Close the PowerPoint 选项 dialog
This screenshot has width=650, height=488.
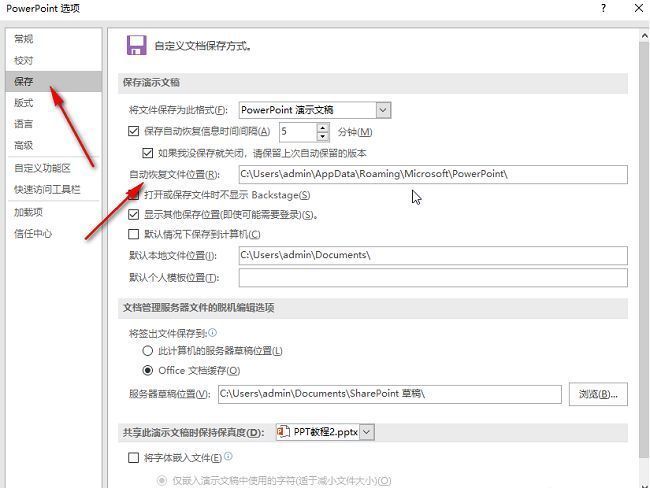click(x=639, y=8)
